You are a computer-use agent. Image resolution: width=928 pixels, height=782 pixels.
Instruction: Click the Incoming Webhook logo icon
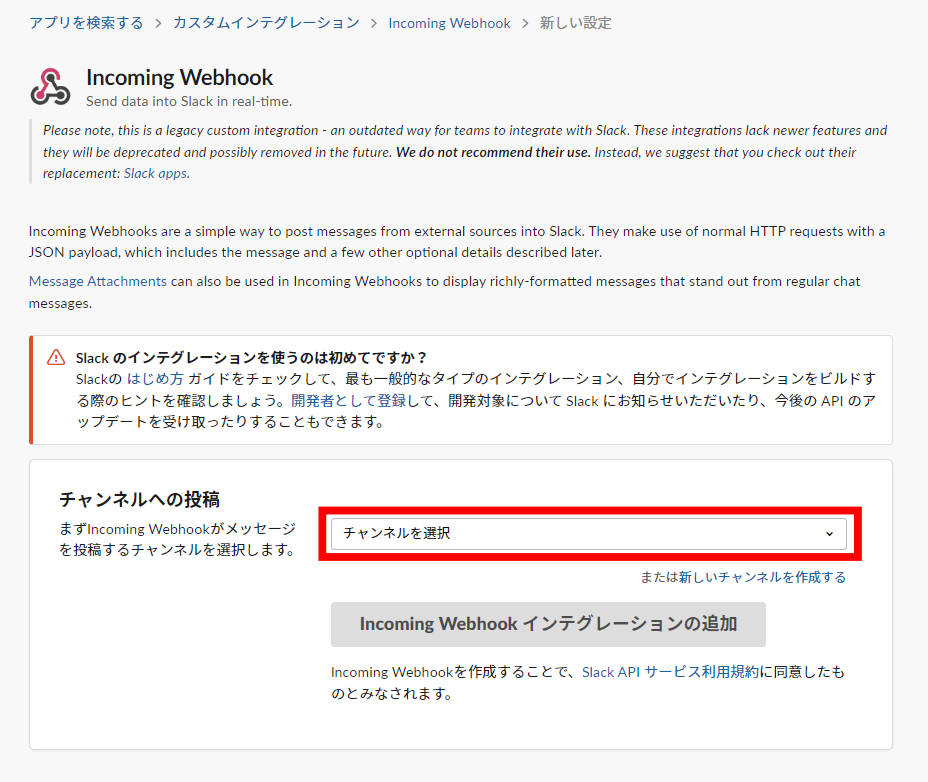[x=50, y=87]
